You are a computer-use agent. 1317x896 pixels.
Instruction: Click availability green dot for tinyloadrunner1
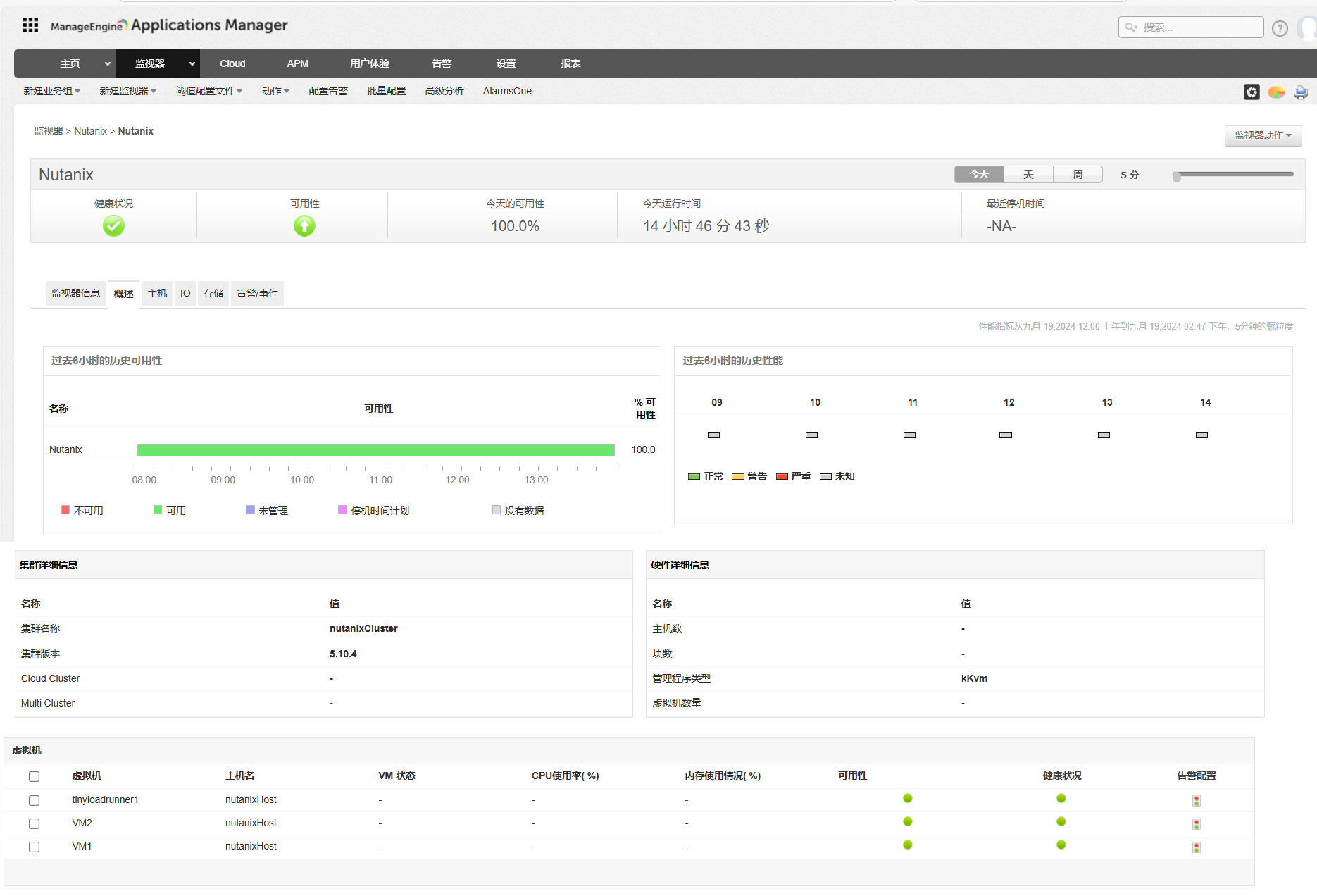tap(908, 798)
